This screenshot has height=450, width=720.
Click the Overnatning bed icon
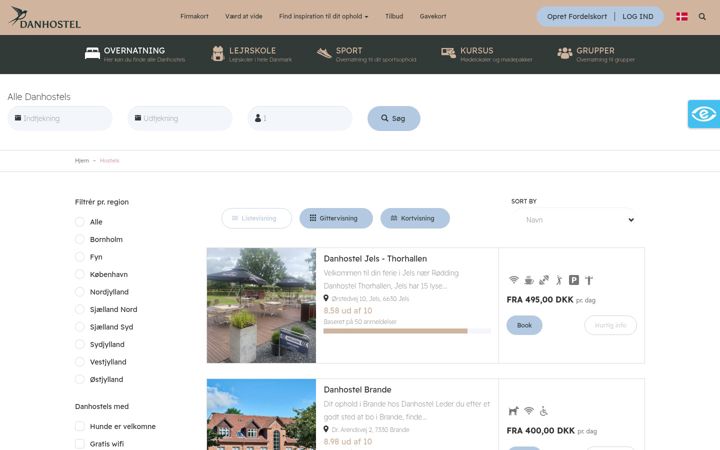click(92, 53)
